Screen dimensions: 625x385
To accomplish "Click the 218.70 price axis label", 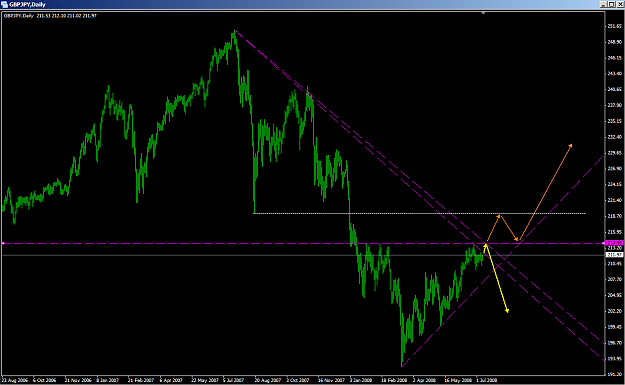I will point(614,216).
